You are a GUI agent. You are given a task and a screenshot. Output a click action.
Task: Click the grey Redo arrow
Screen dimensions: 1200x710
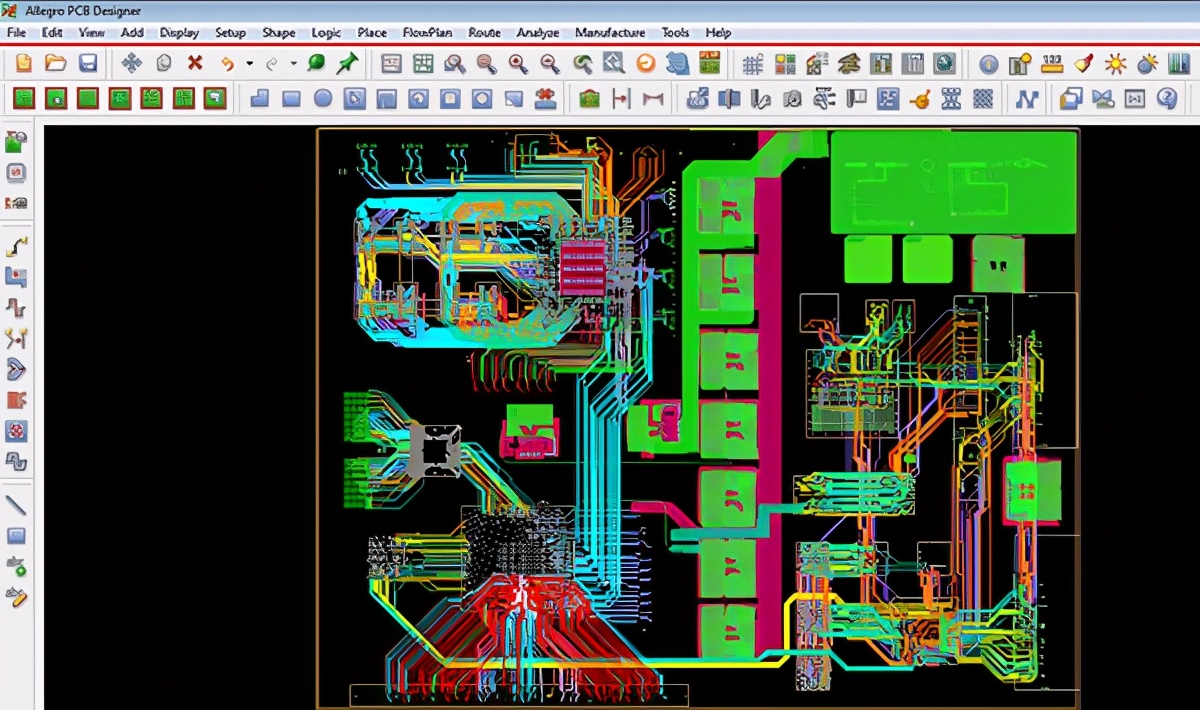click(x=272, y=64)
